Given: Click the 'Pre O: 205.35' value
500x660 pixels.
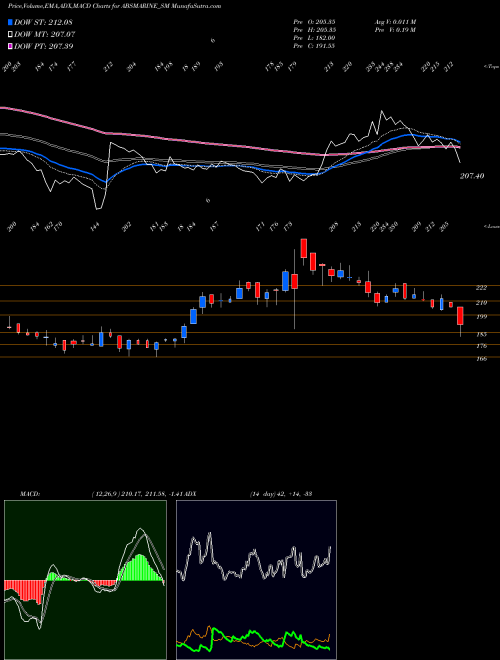Looking at the screenshot, I should pos(314,21).
